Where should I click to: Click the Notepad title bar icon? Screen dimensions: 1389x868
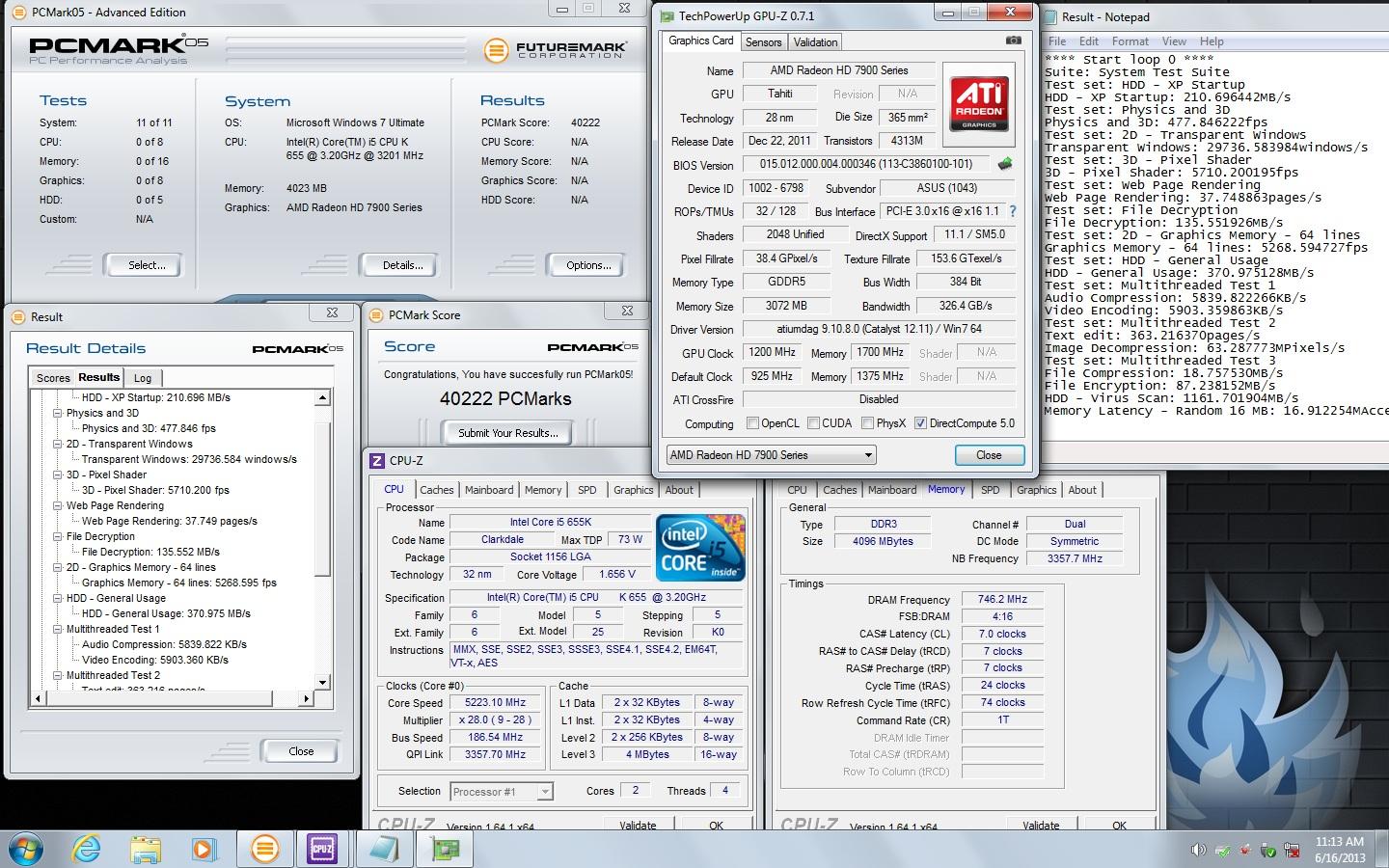pyautogui.click(x=1051, y=16)
